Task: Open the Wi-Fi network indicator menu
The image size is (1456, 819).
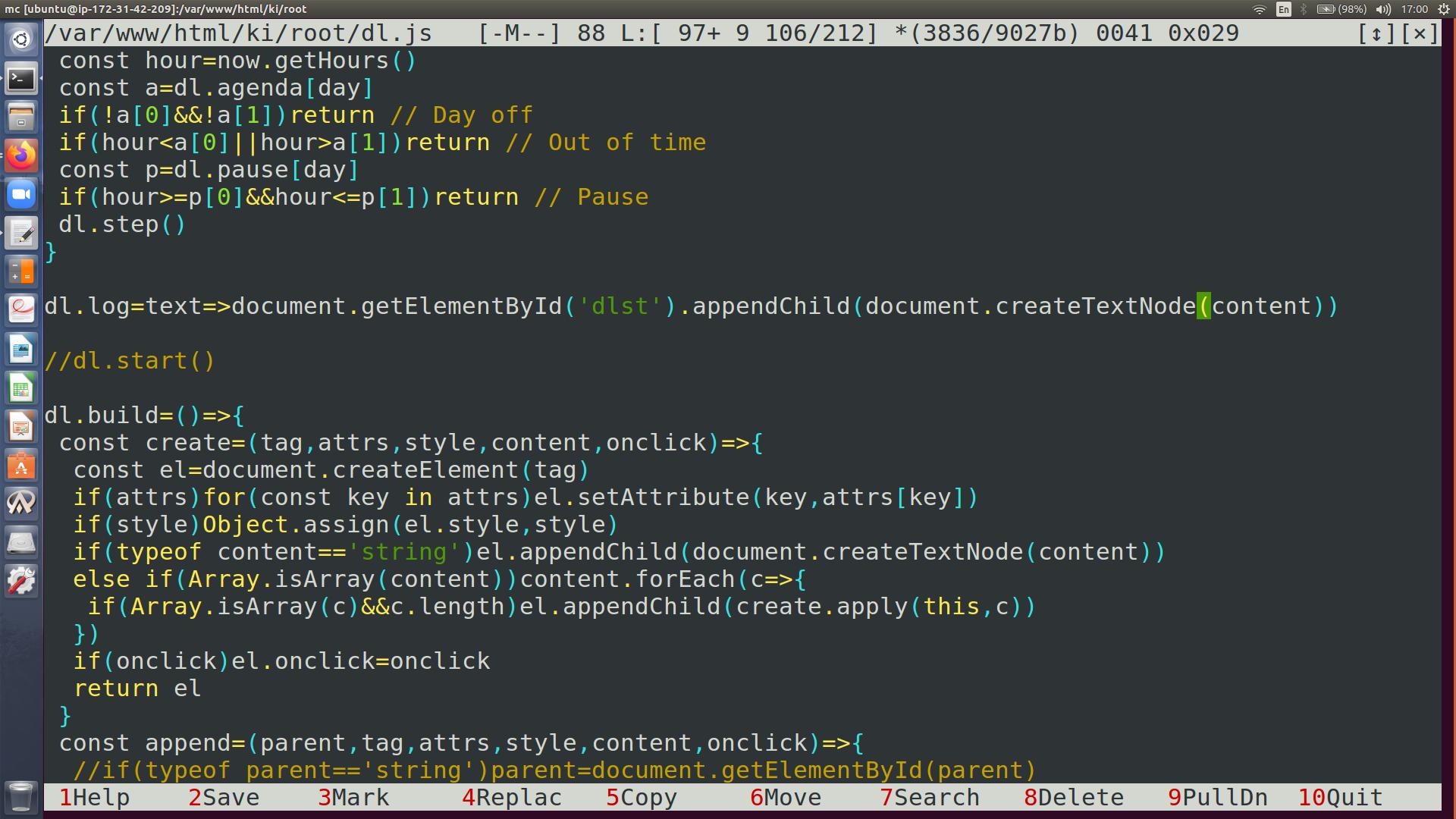Action: 1260,9
